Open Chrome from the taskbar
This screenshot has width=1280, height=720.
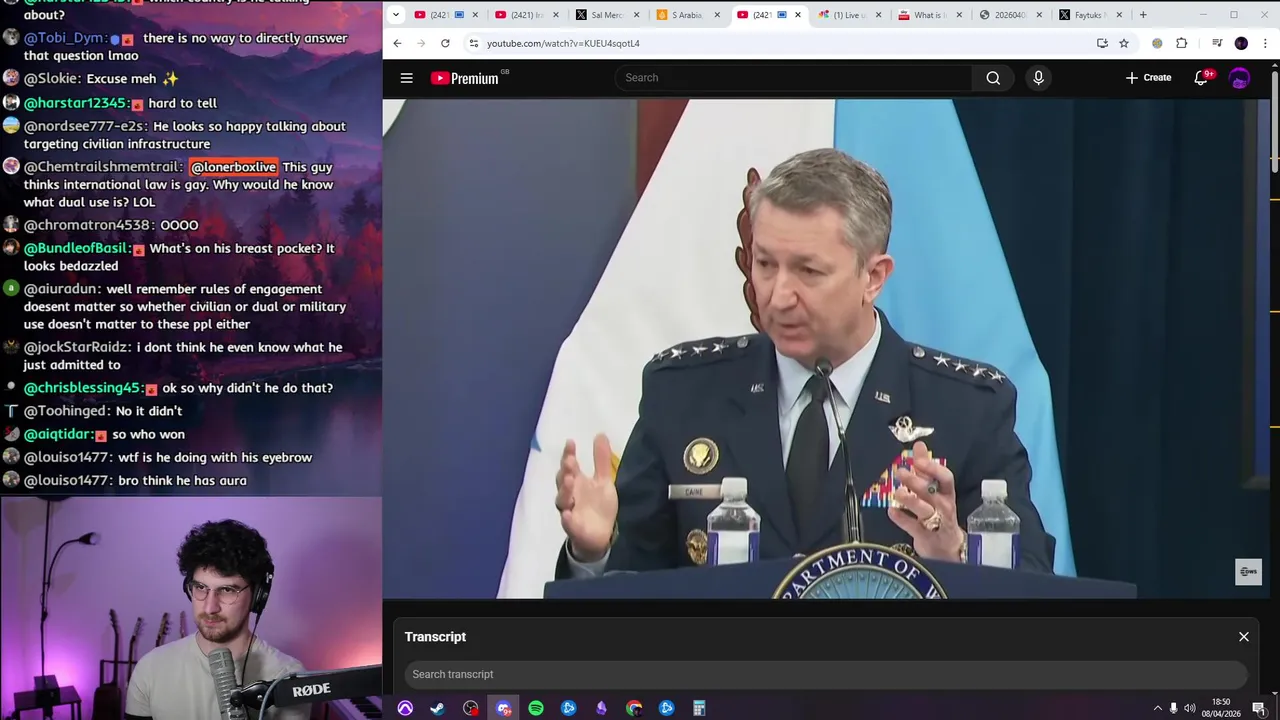(634, 709)
